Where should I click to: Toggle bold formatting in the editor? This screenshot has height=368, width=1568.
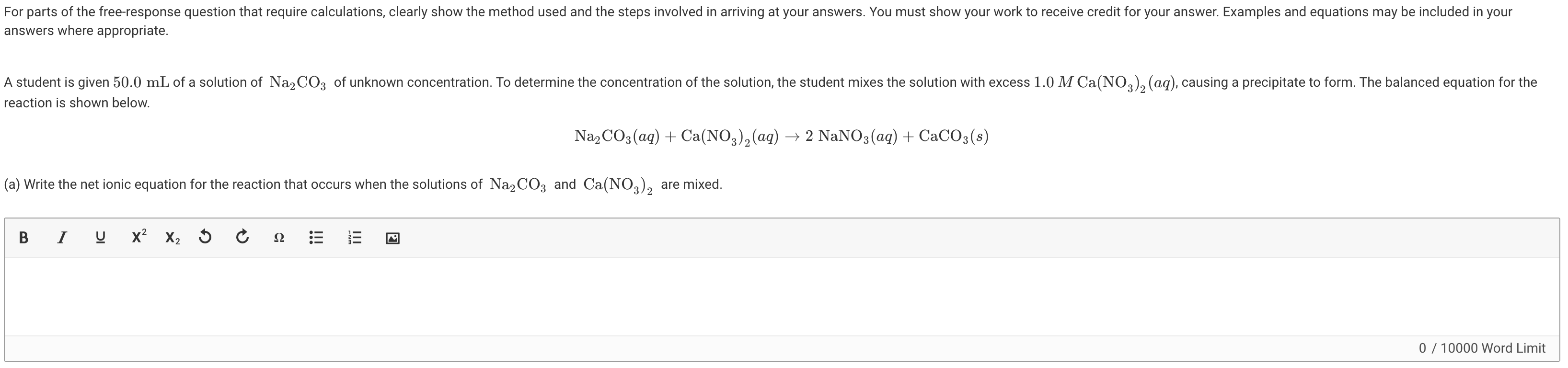[24, 237]
